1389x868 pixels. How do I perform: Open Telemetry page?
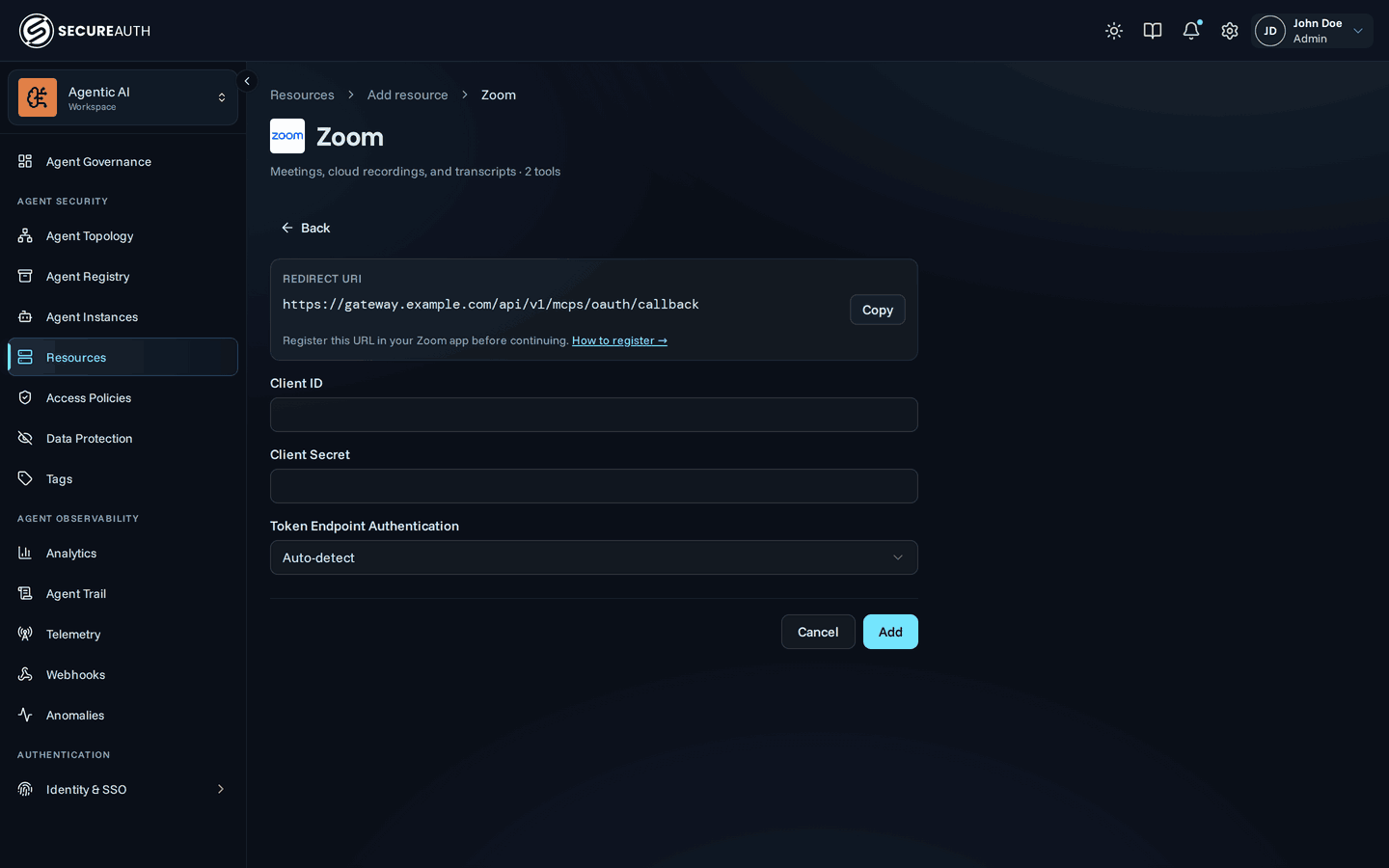[123, 634]
